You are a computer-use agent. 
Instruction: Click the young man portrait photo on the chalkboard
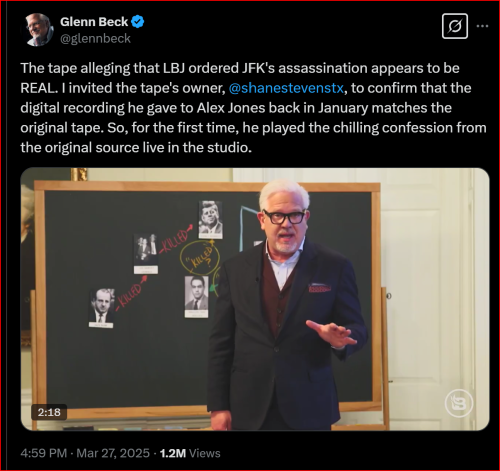pos(196,296)
